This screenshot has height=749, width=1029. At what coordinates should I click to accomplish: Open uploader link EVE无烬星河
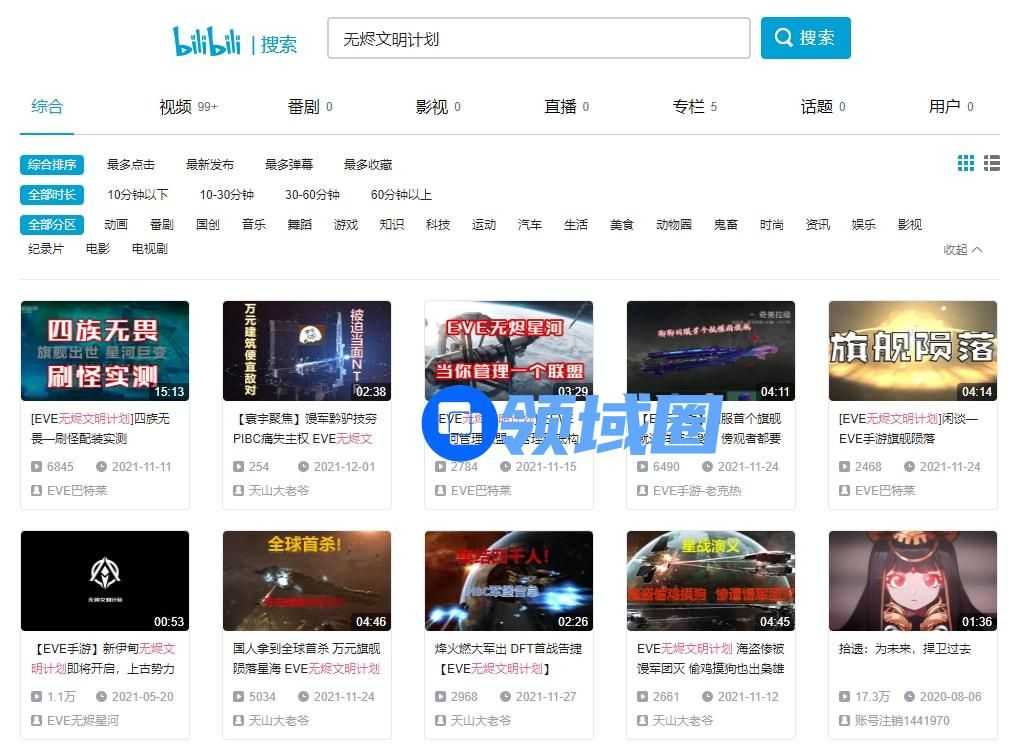pos(82,721)
